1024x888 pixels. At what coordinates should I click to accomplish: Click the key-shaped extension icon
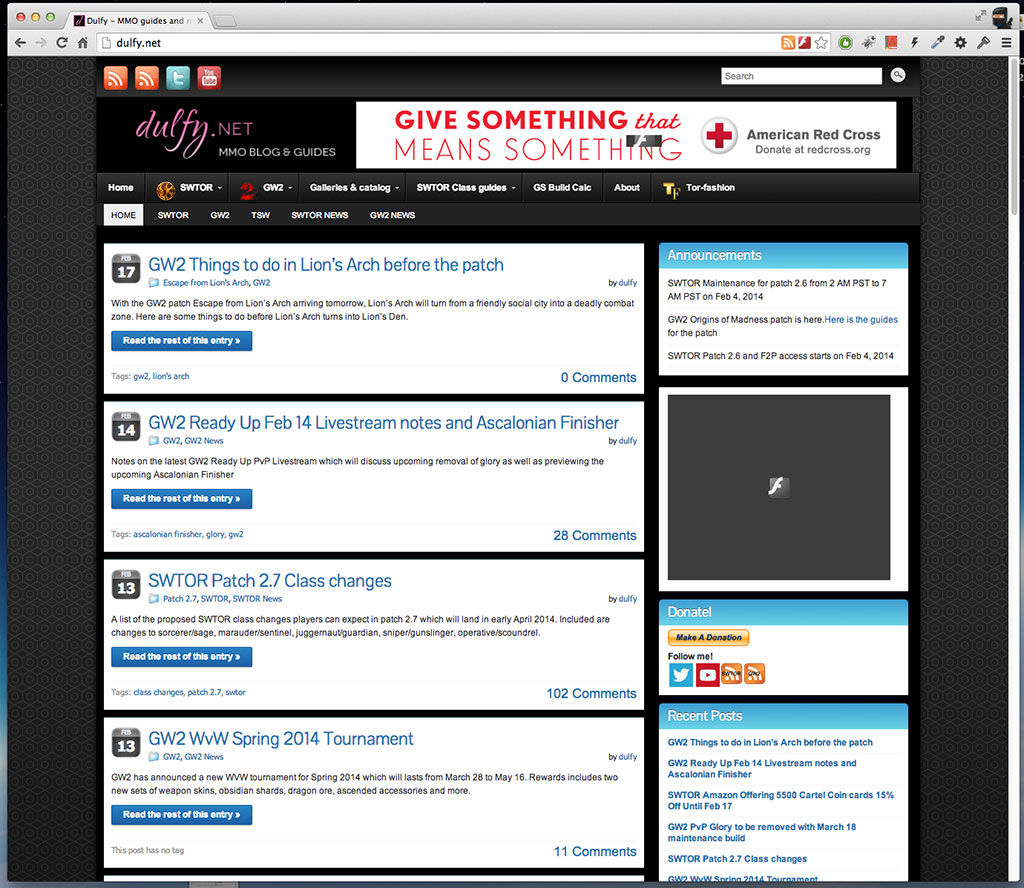click(x=983, y=42)
